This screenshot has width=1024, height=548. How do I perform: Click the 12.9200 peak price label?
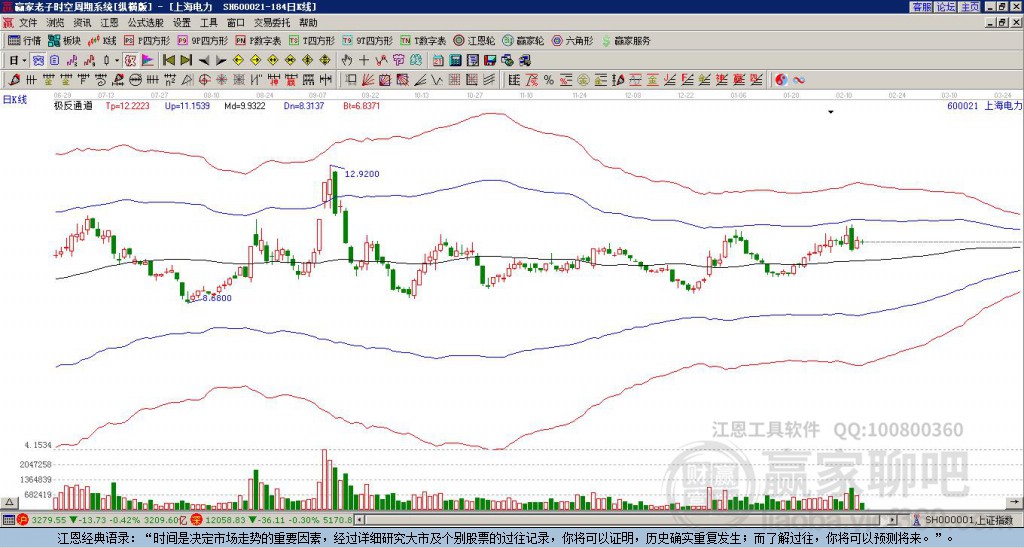point(362,173)
